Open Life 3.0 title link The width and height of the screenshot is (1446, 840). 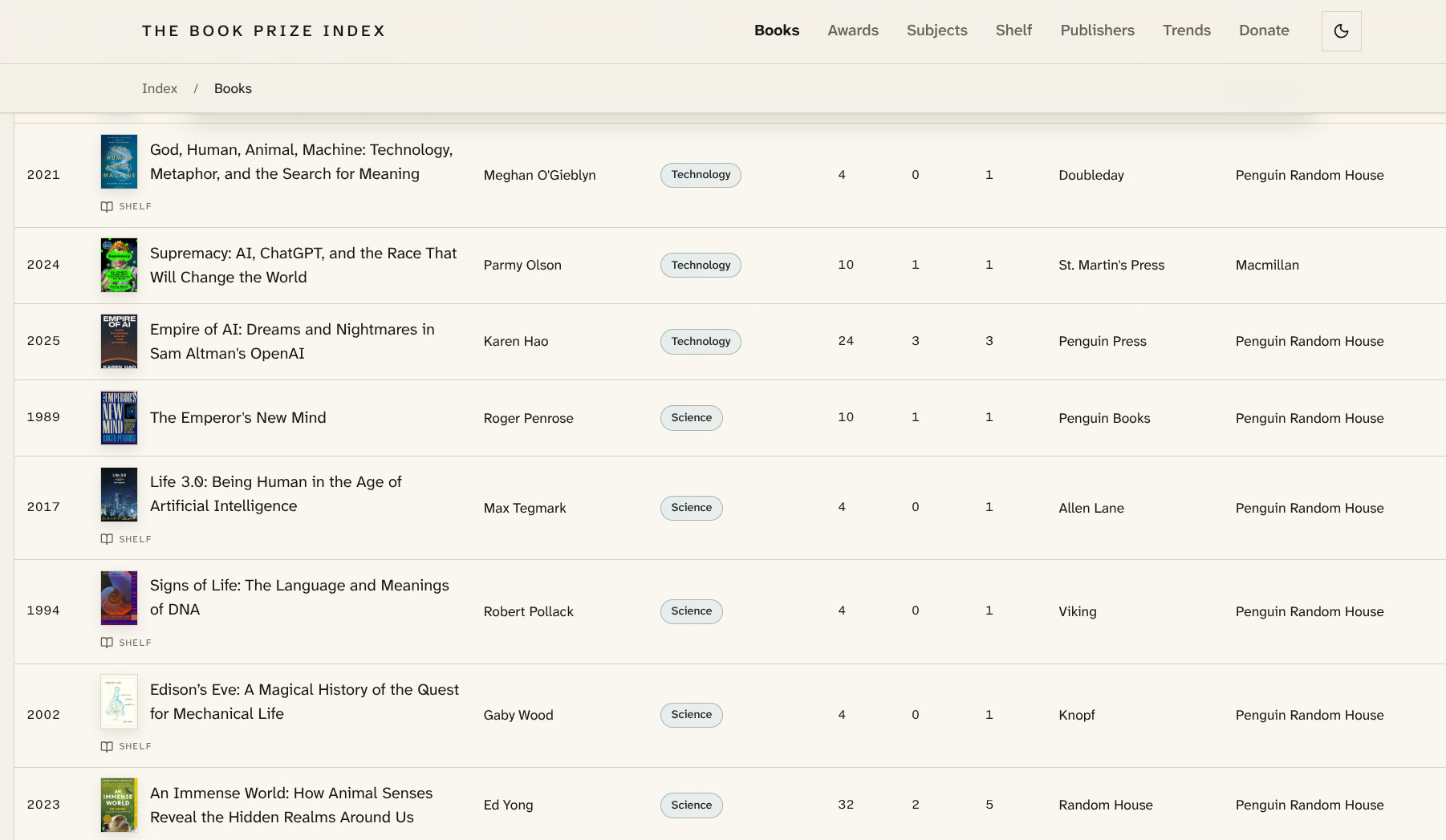click(x=276, y=493)
